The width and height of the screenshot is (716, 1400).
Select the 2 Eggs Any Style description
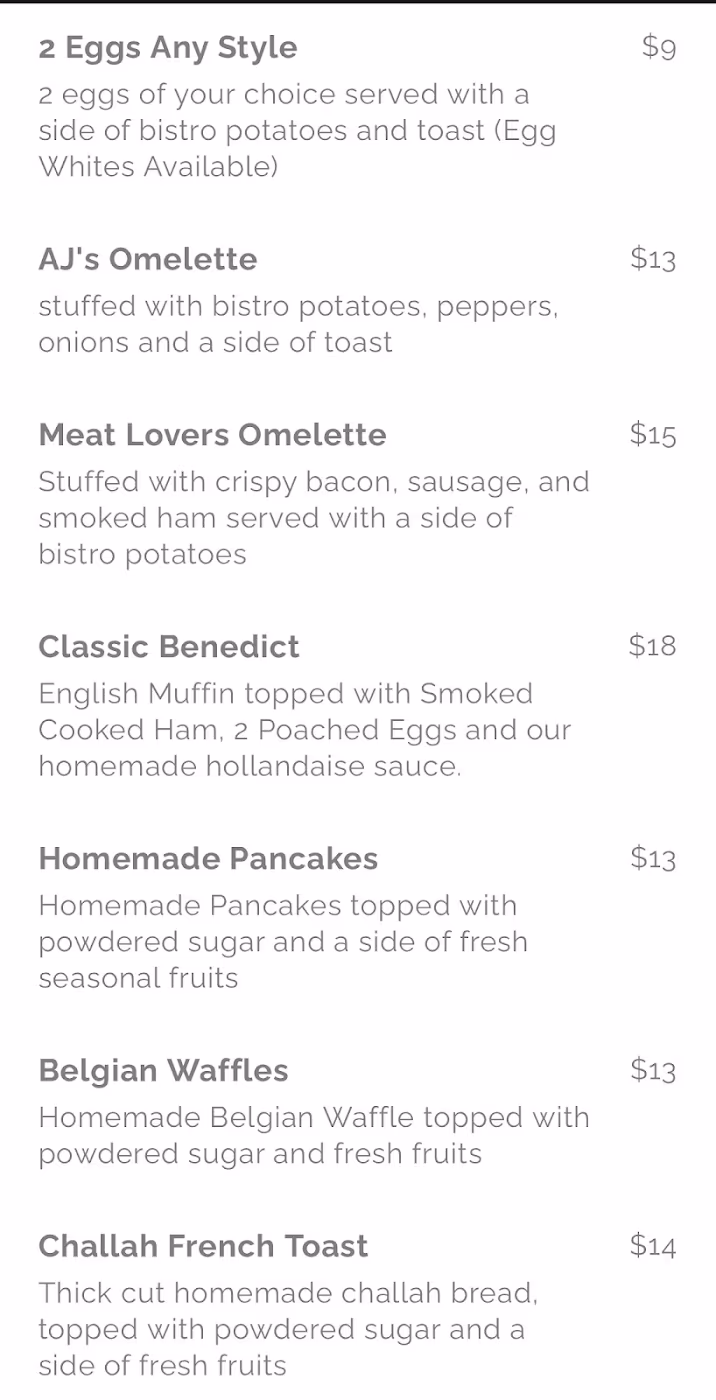click(297, 130)
